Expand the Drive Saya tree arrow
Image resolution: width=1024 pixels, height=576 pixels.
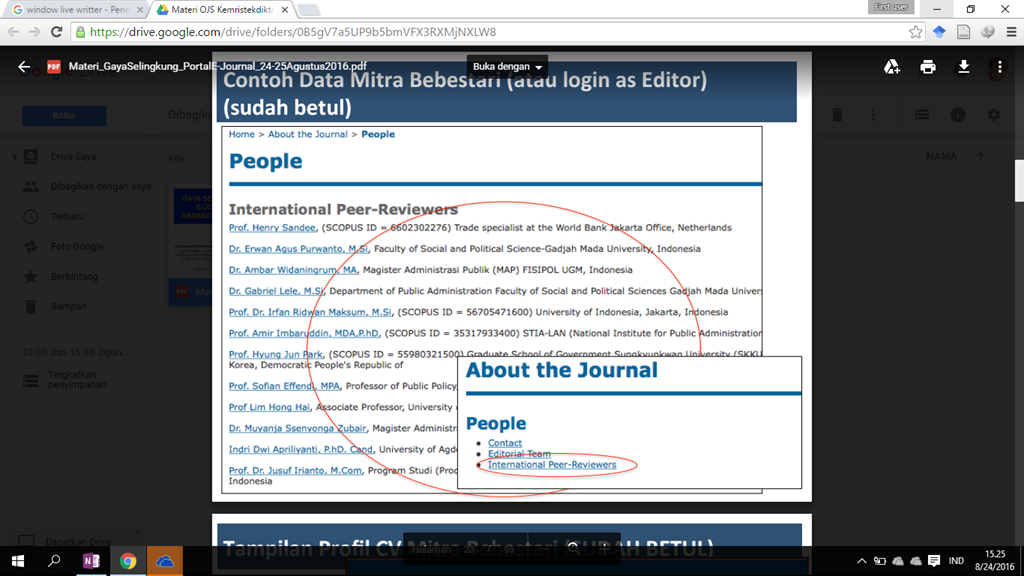point(14,157)
